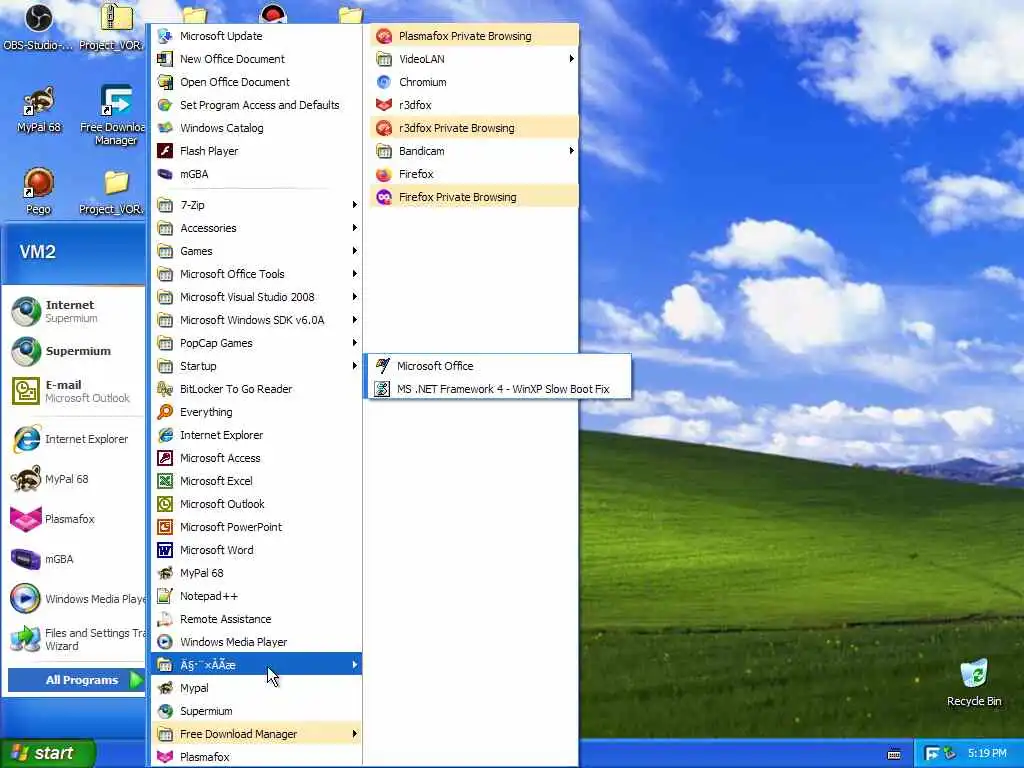Click the Start button
This screenshot has height=768, width=1024.
[47, 753]
